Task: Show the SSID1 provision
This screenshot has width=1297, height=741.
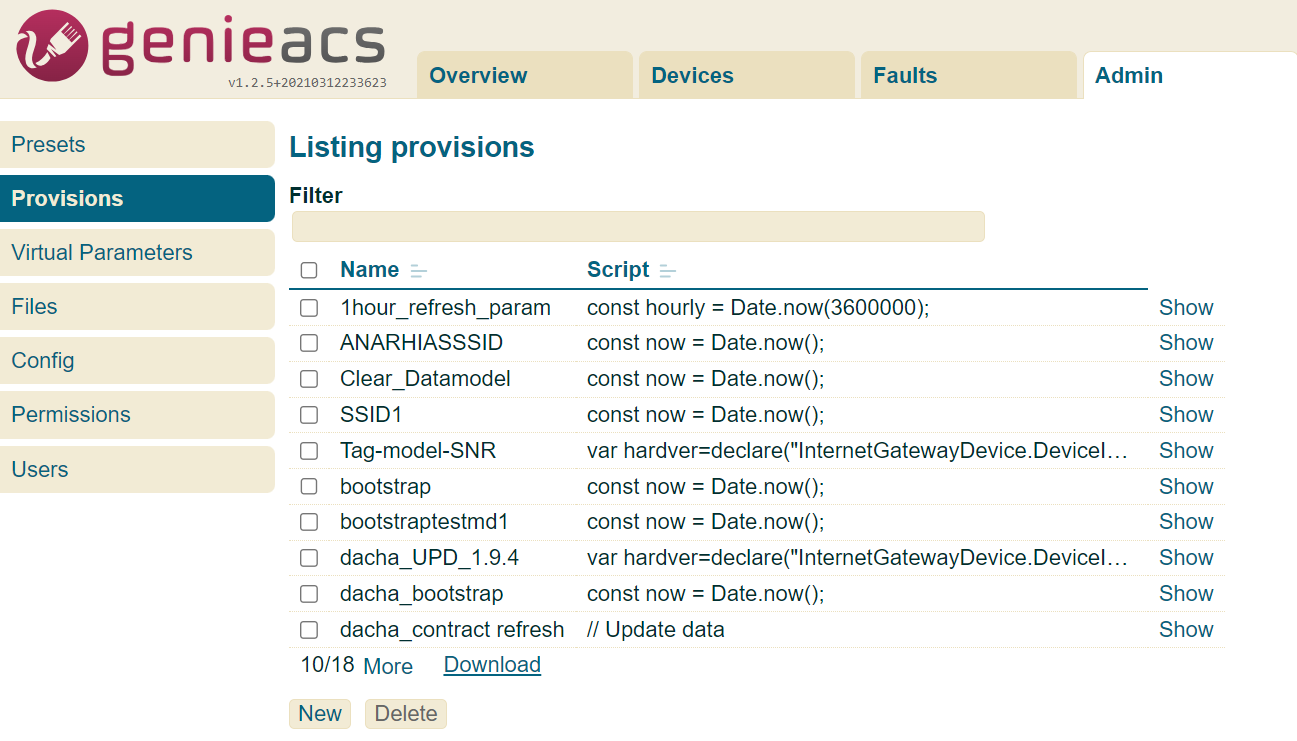Action: [1186, 415]
